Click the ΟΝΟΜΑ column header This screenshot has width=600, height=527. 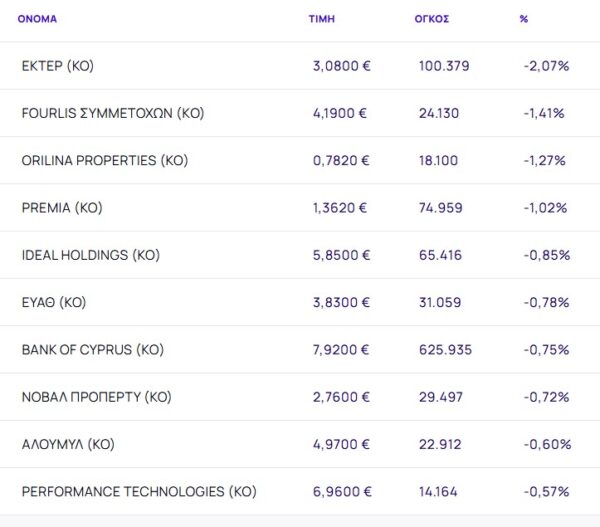point(37,19)
